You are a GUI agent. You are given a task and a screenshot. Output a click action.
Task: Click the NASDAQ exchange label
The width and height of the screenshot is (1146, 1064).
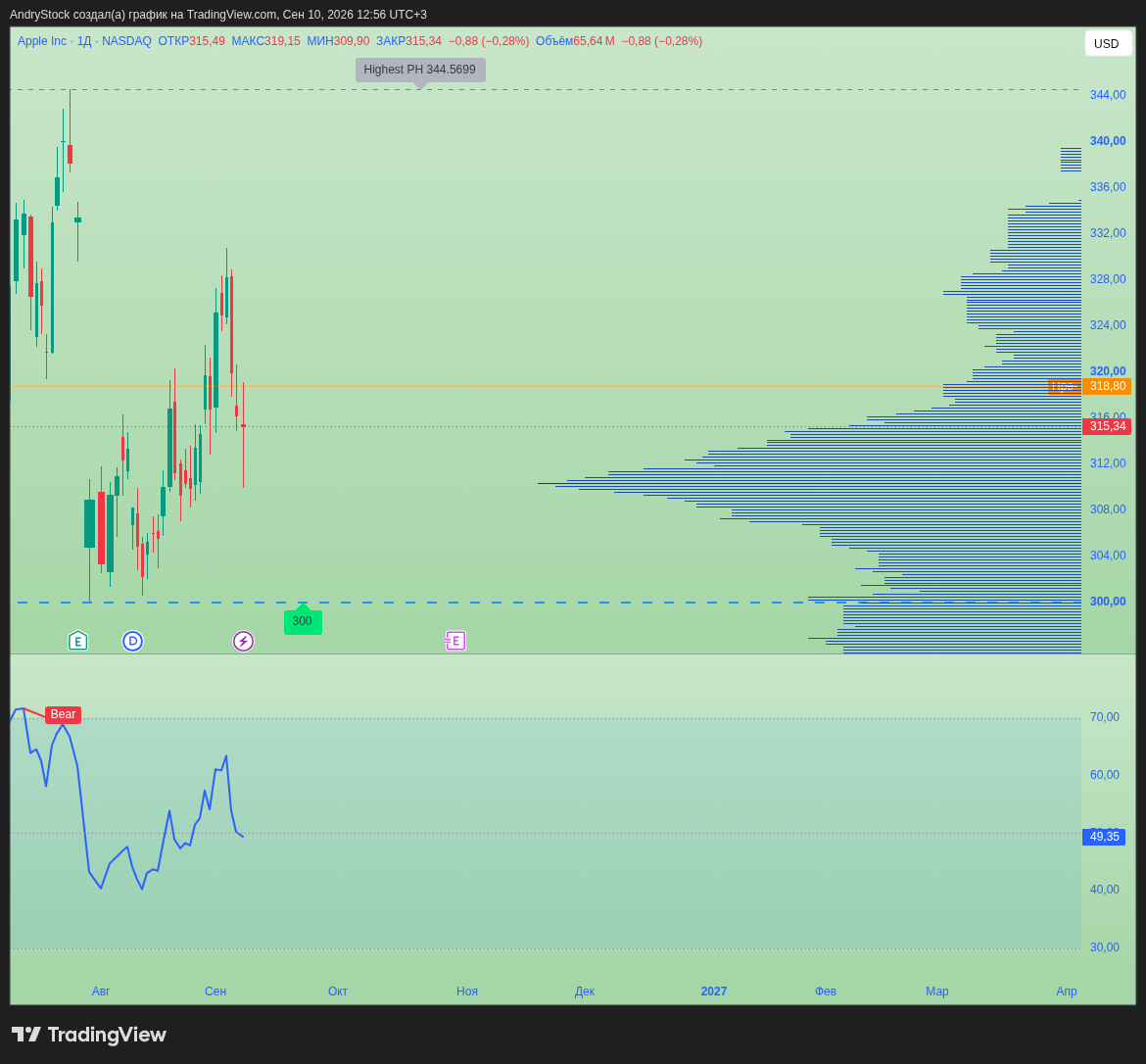point(126,41)
